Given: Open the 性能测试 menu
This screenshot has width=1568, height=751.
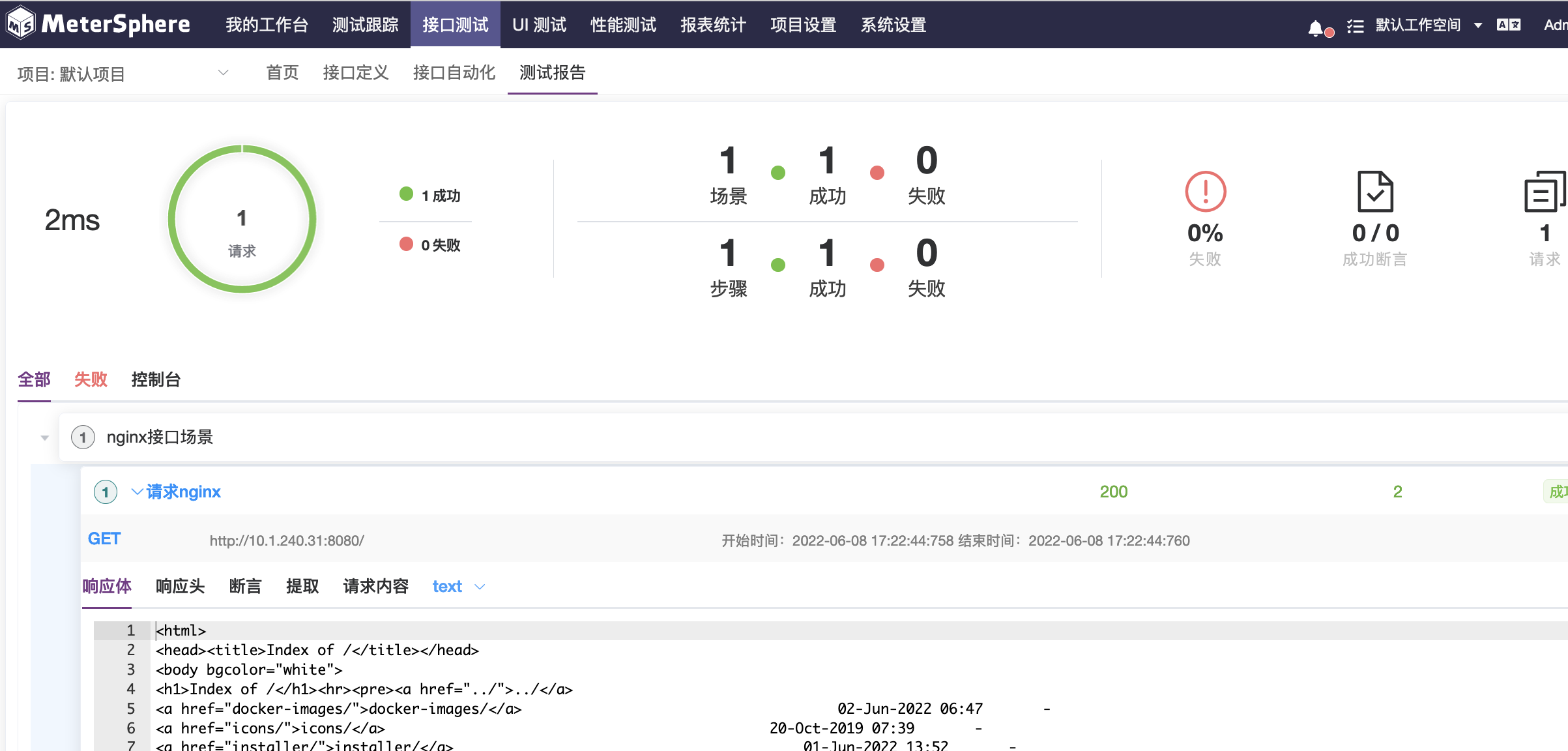Looking at the screenshot, I should (622, 25).
